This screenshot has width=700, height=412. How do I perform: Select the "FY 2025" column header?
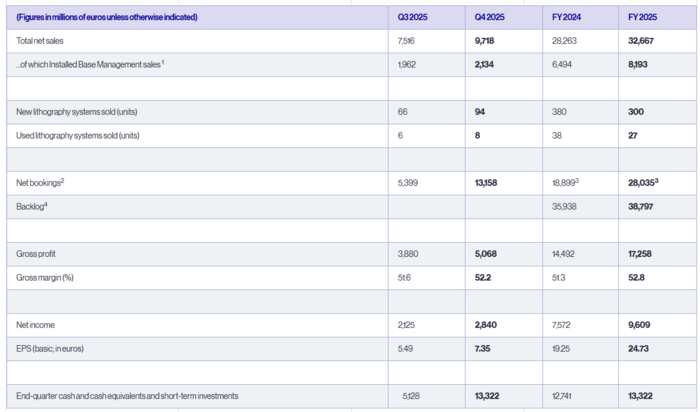pyautogui.click(x=642, y=17)
